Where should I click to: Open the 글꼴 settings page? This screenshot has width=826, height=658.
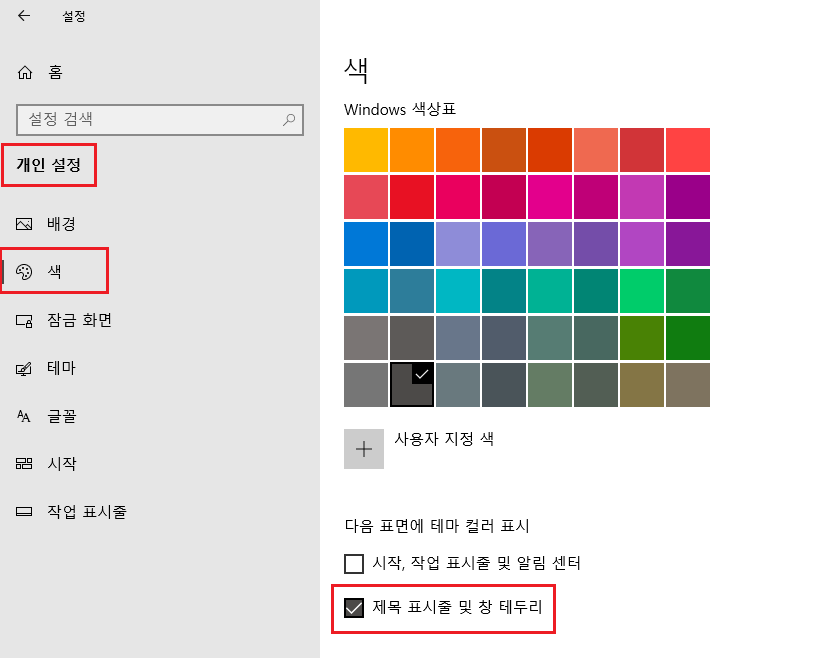(x=62, y=416)
